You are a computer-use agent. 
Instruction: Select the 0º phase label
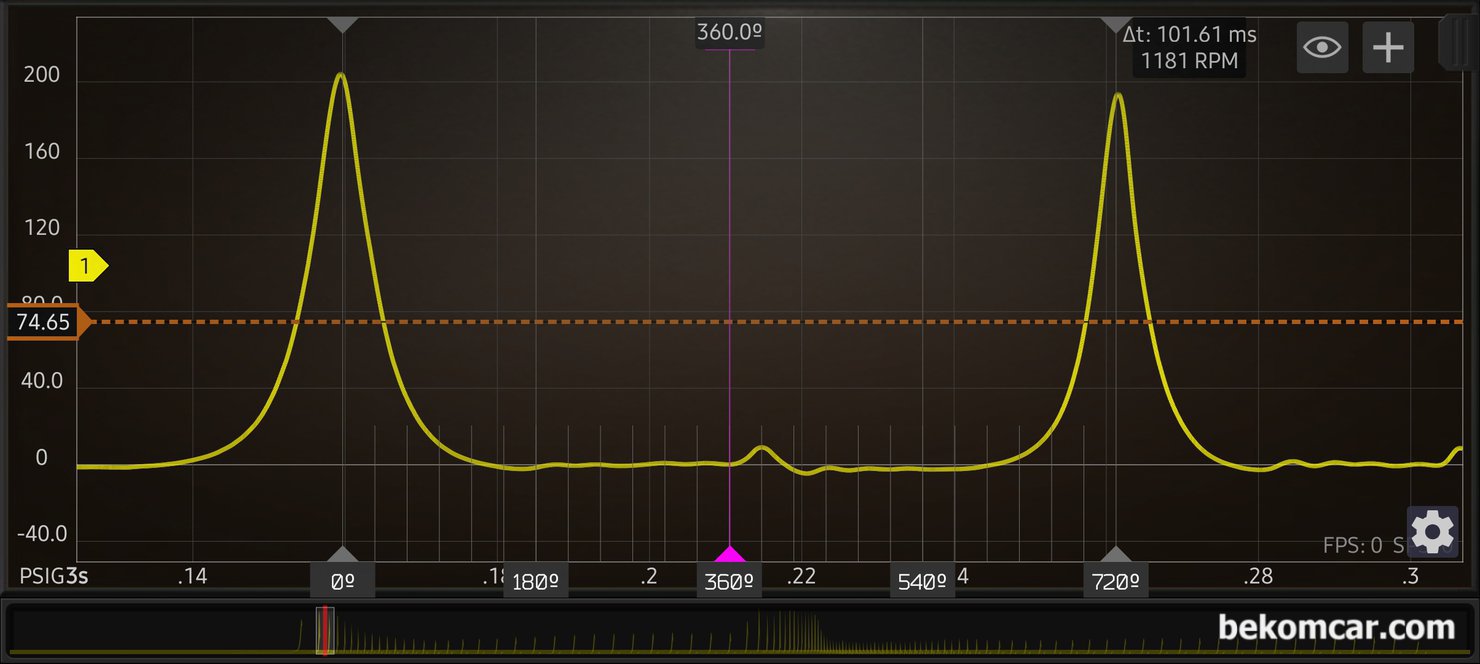343,581
